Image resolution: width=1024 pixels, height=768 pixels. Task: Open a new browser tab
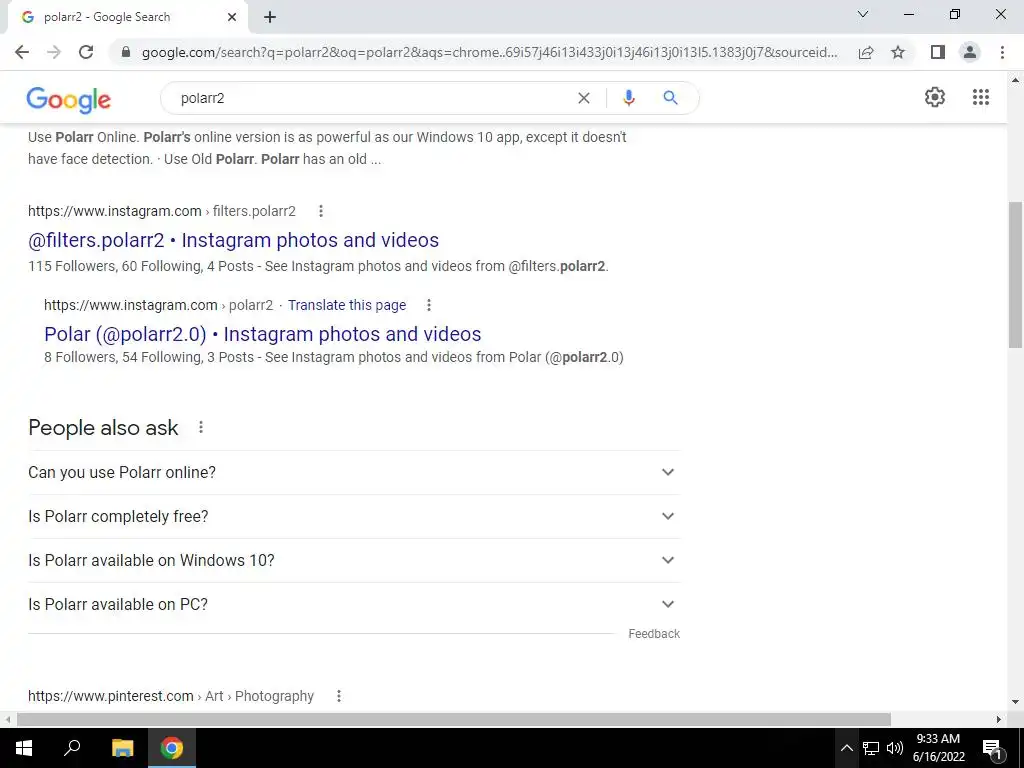pyautogui.click(x=270, y=18)
